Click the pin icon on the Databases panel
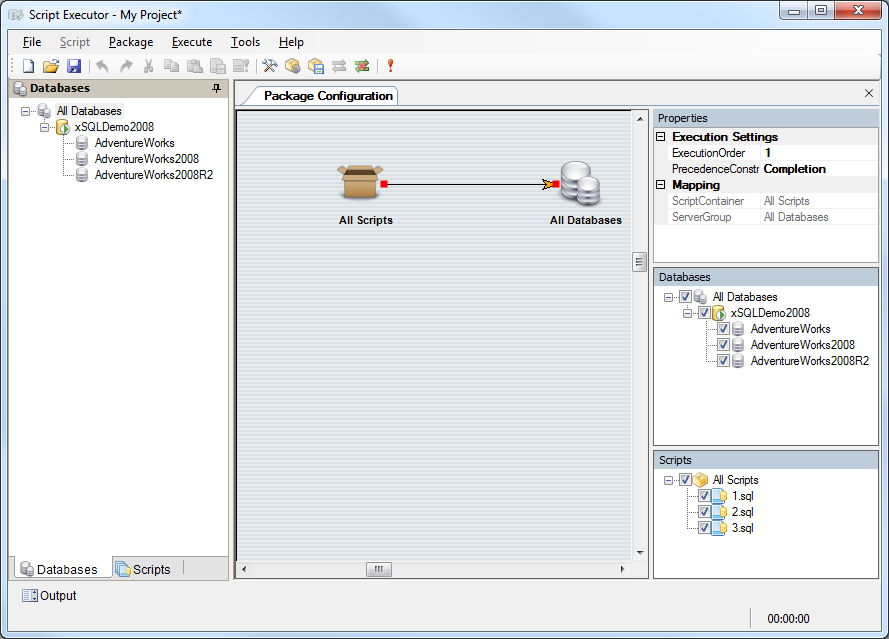Image resolution: width=889 pixels, height=639 pixels. (215, 88)
